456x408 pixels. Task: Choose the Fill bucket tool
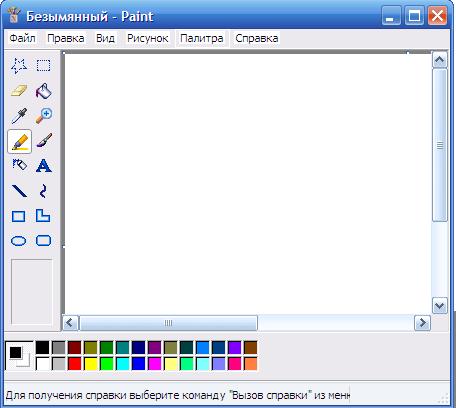(44, 91)
